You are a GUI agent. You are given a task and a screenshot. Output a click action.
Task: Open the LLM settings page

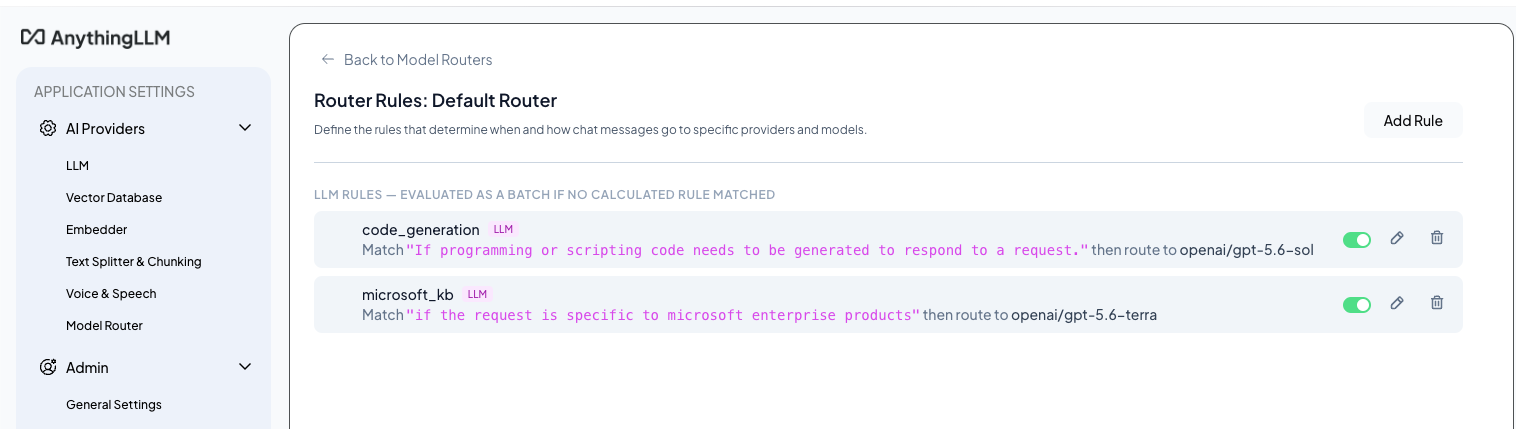coord(78,166)
